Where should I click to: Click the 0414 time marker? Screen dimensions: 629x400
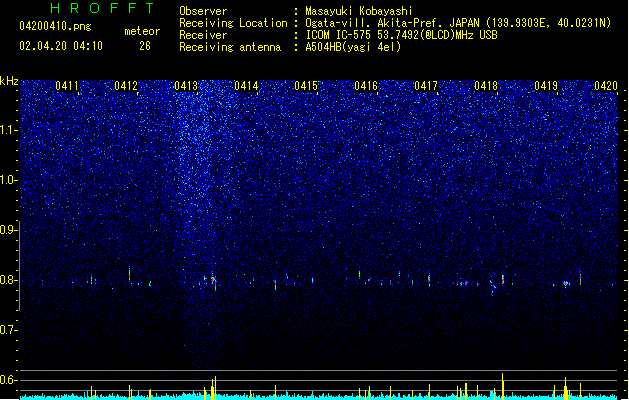(x=246, y=86)
